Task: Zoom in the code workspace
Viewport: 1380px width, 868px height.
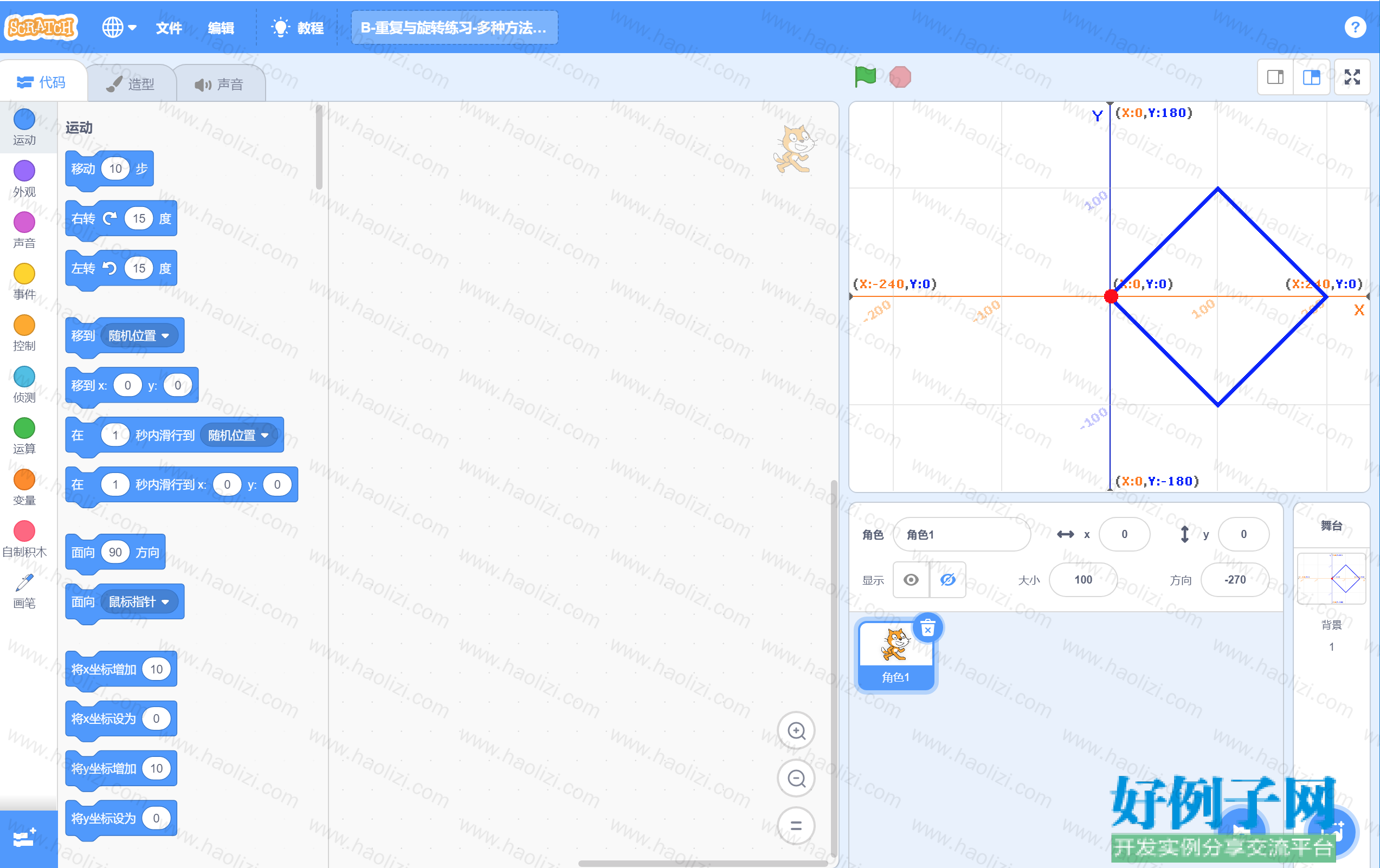Action: click(x=796, y=730)
